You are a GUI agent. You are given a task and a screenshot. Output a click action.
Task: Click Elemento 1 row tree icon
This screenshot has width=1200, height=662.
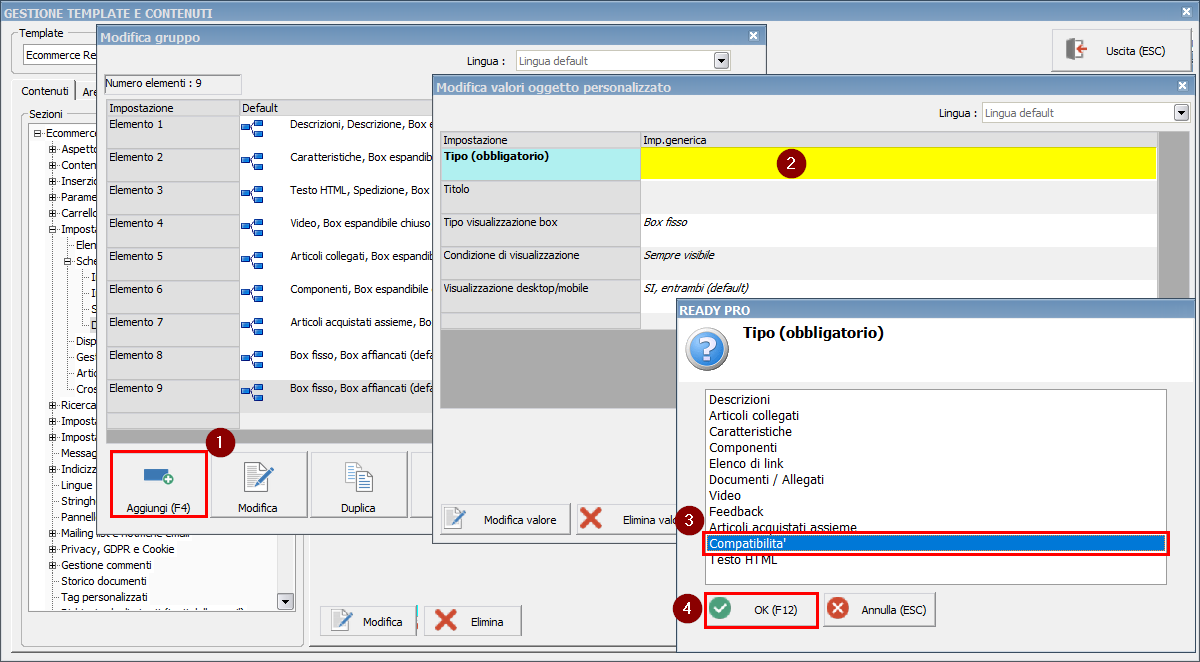pos(252,129)
